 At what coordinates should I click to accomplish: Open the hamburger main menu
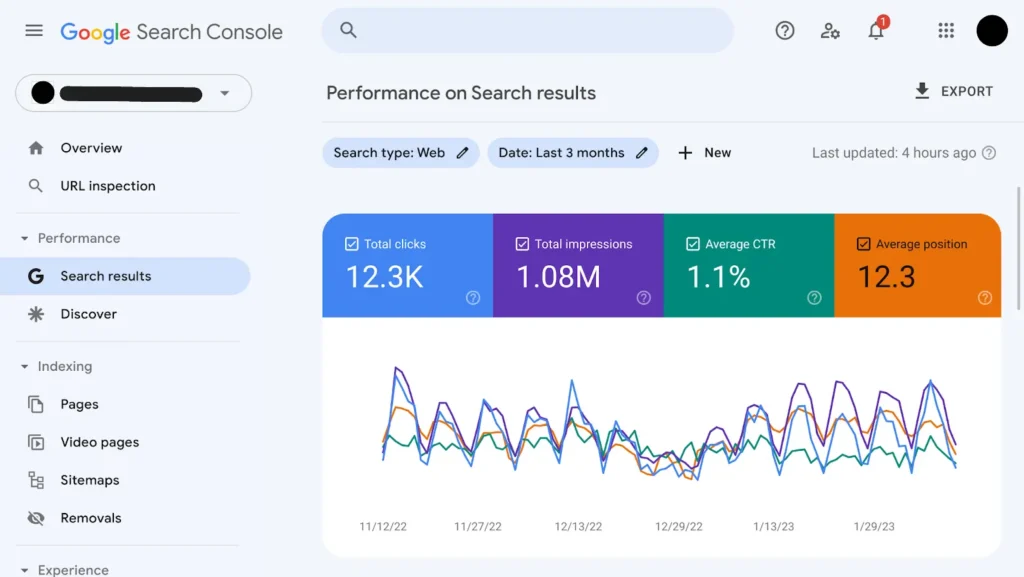(34, 31)
